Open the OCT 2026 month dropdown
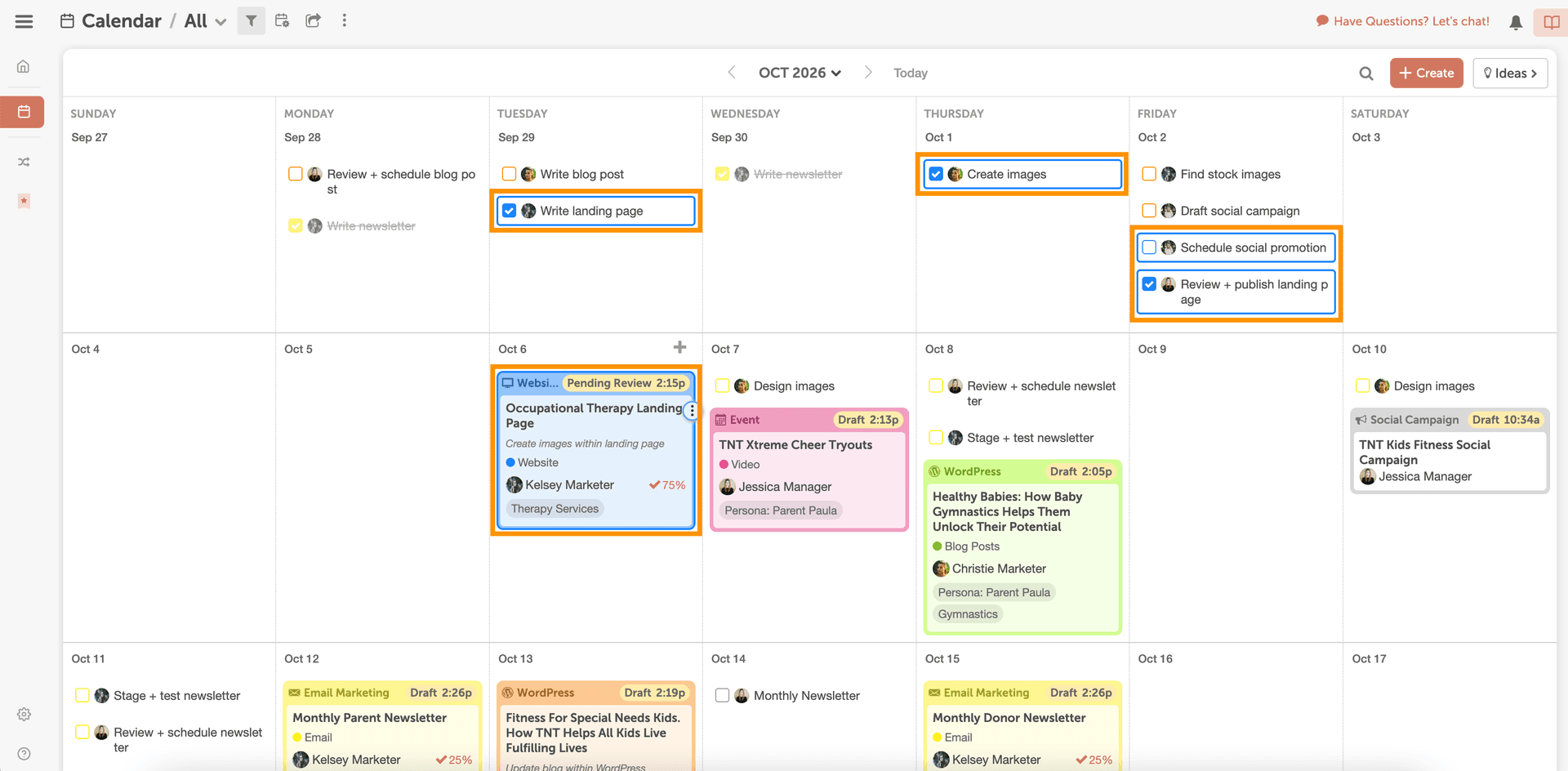The image size is (1568, 771). [x=799, y=73]
